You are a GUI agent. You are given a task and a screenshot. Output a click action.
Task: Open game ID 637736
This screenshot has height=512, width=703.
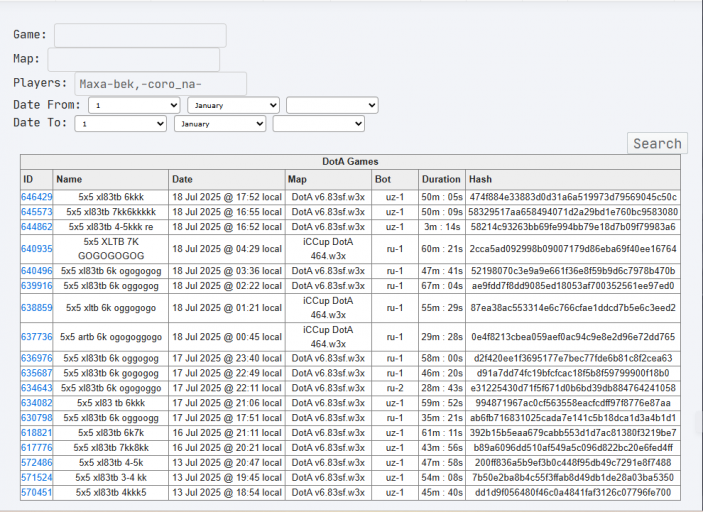point(37,337)
